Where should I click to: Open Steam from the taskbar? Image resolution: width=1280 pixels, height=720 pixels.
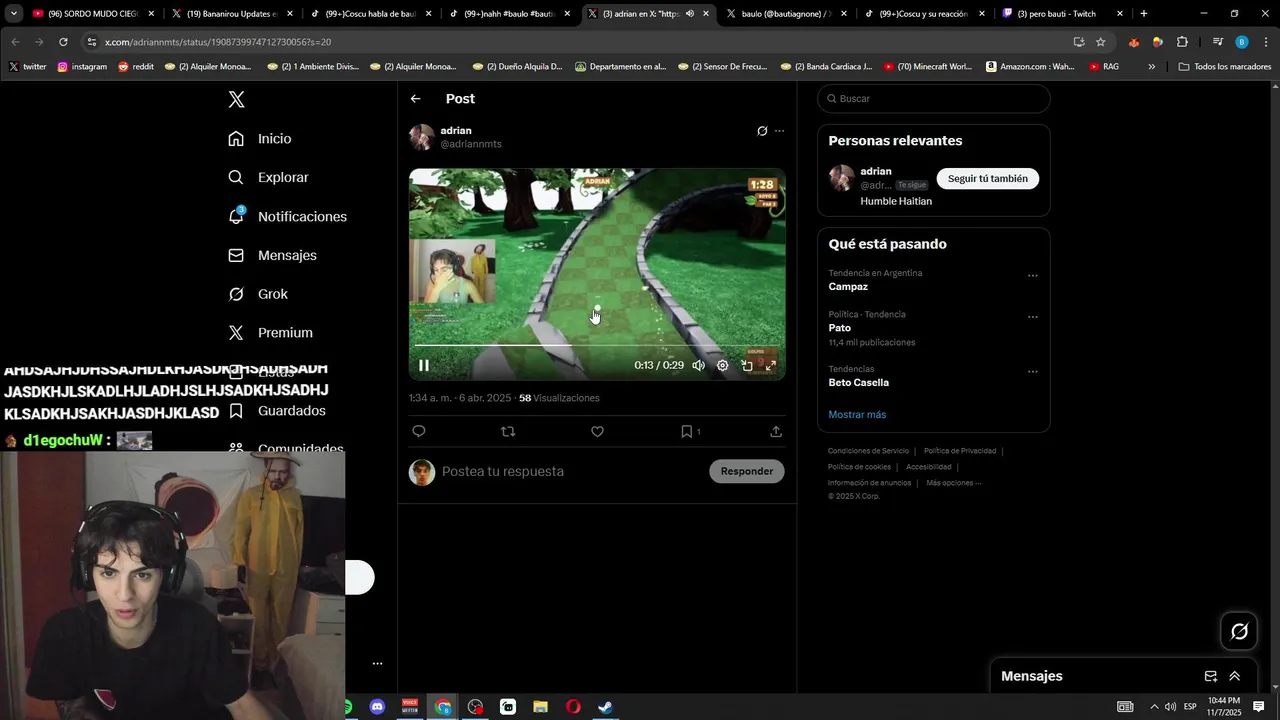click(605, 707)
